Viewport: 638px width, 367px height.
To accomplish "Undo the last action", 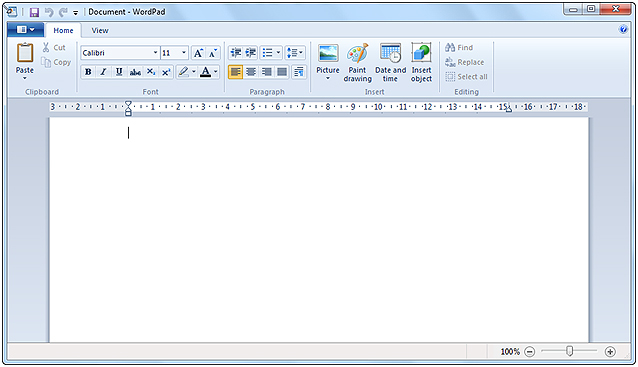I will [x=49, y=12].
